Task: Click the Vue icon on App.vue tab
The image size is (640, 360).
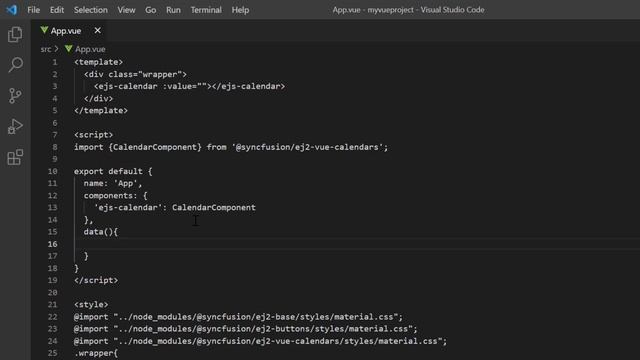Action: (44, 31)
